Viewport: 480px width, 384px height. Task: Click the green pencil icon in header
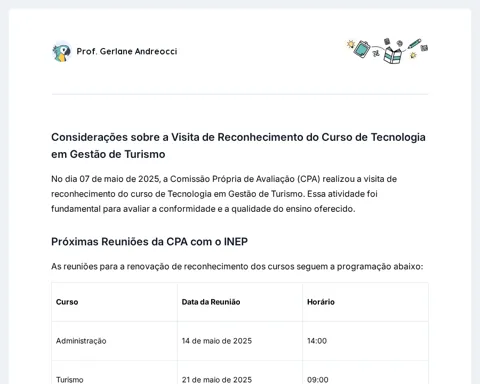(415, 44)
